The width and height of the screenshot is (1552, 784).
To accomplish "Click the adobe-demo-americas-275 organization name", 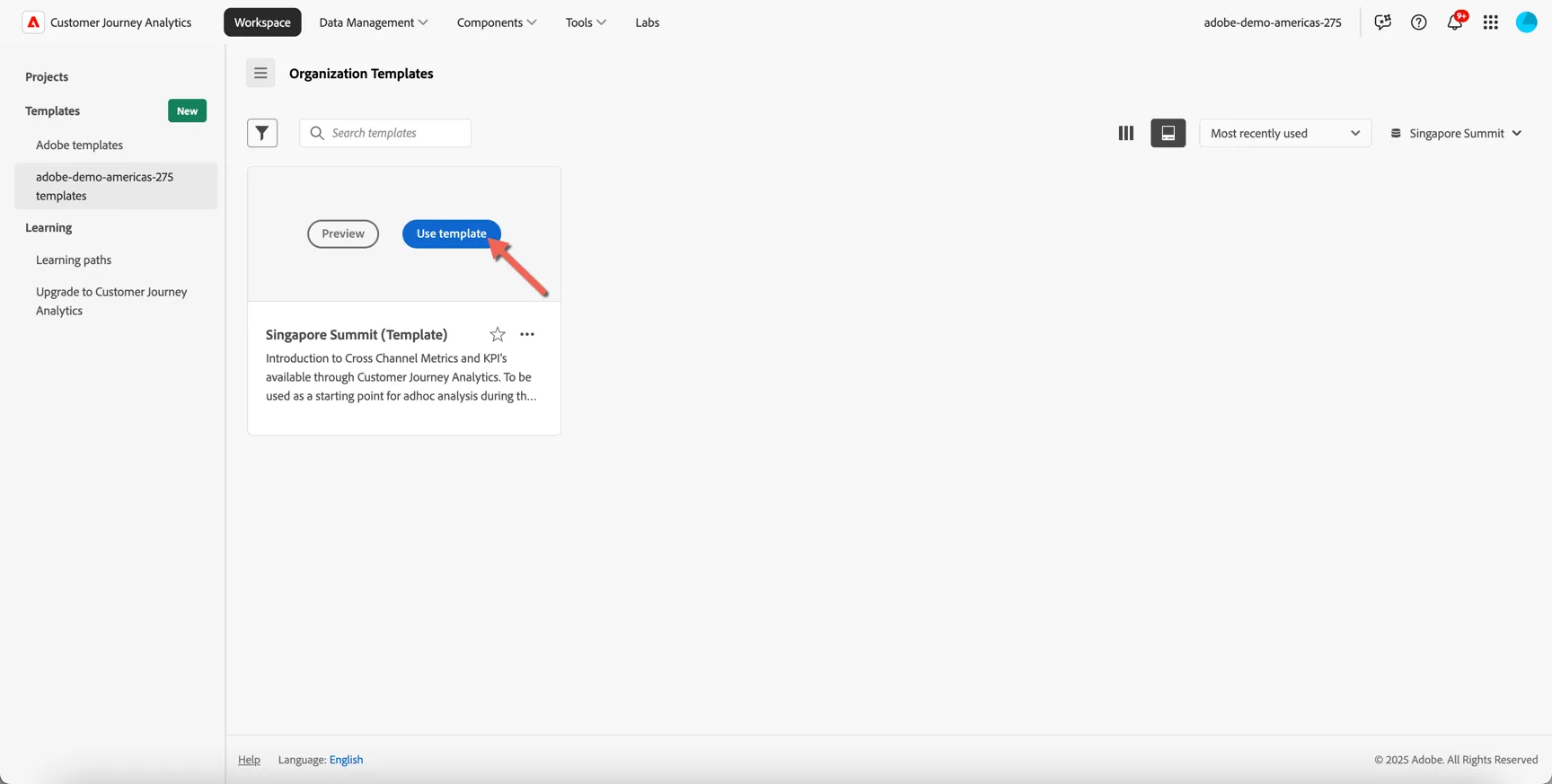I will tap(1273, 22).
